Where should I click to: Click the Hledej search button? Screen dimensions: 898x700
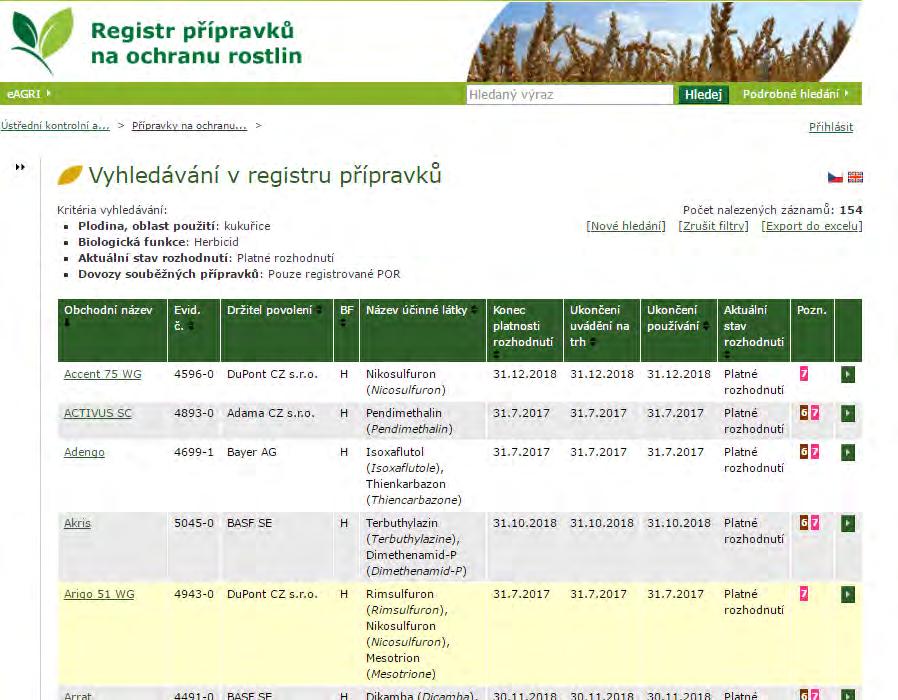pos(703,95)
